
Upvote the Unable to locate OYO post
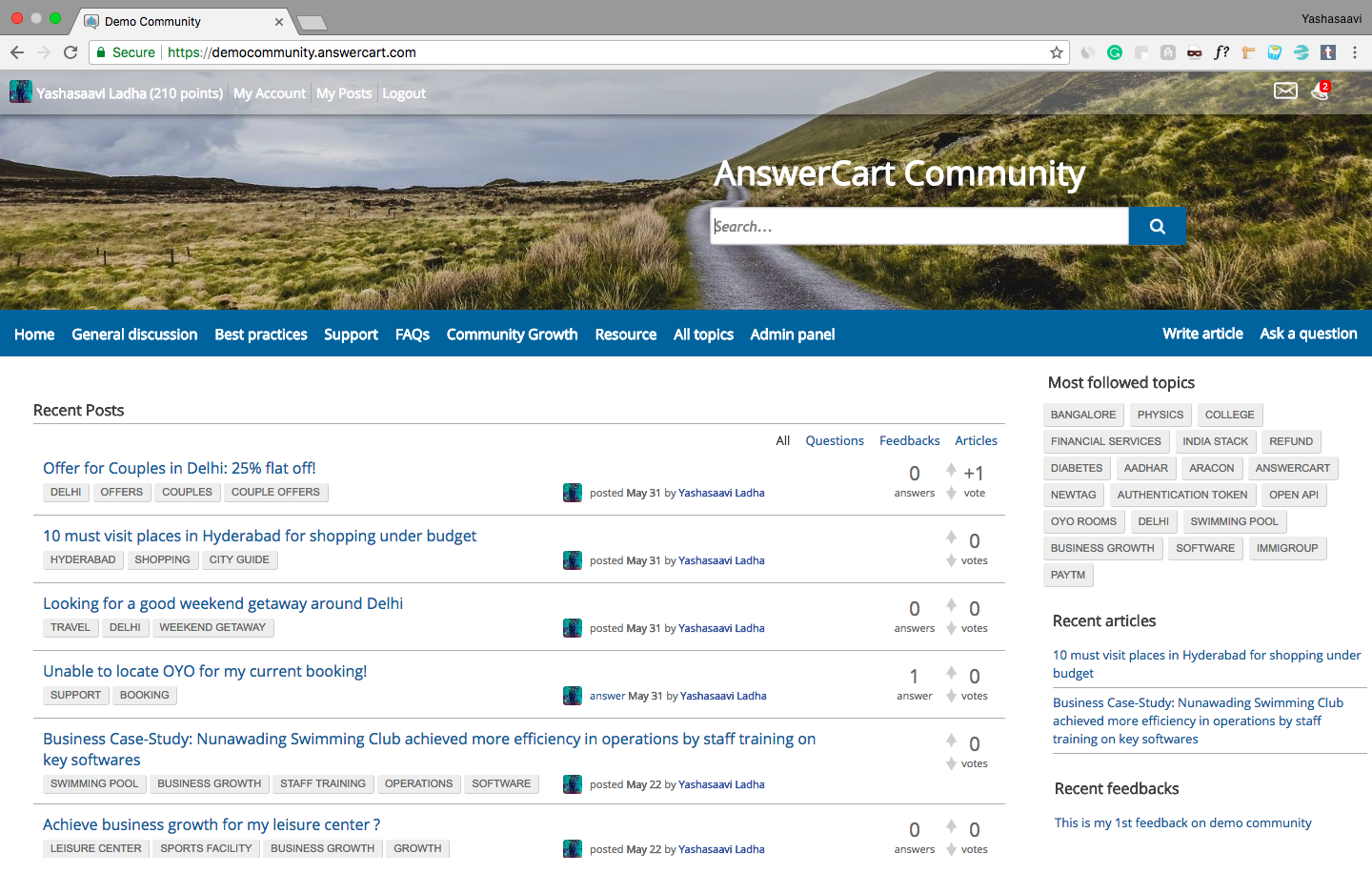[951, 672]
